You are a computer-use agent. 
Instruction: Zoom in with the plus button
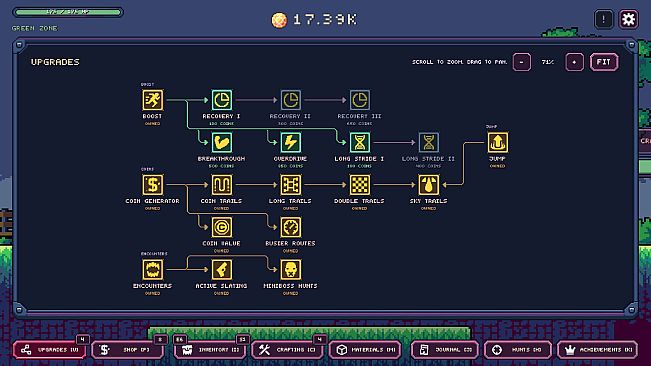[574, 62]
